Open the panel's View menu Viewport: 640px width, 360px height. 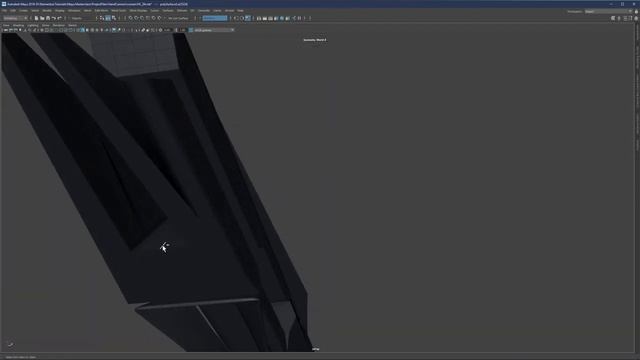[6, 25]
